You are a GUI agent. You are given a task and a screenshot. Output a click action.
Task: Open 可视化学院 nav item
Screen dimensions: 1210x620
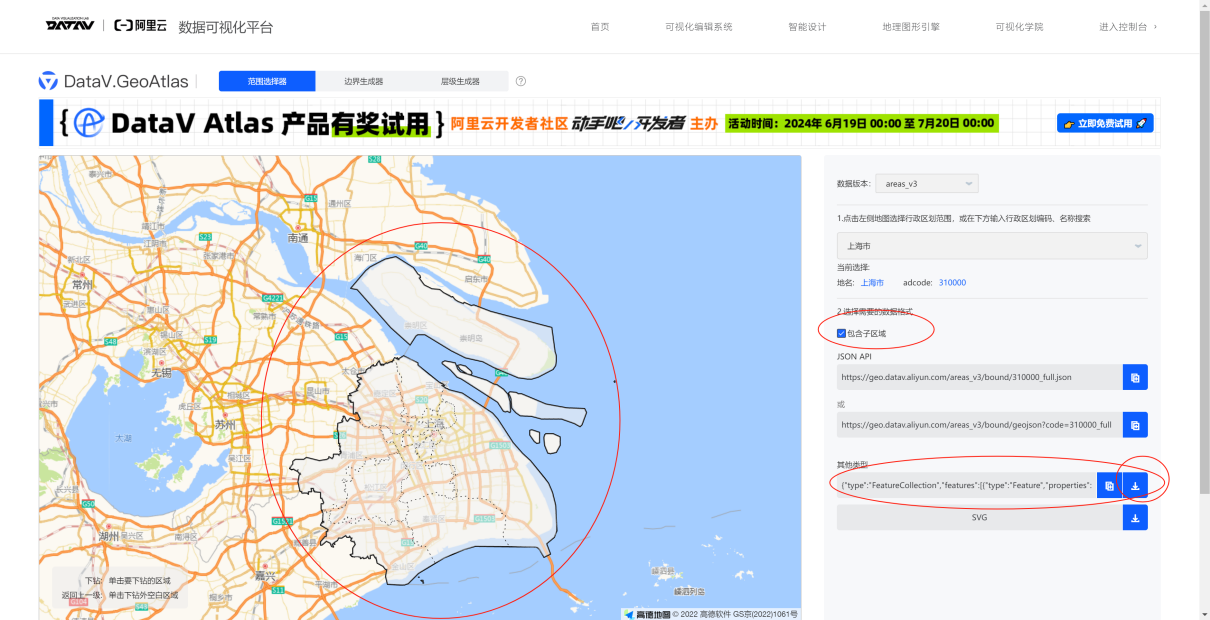1019,27
